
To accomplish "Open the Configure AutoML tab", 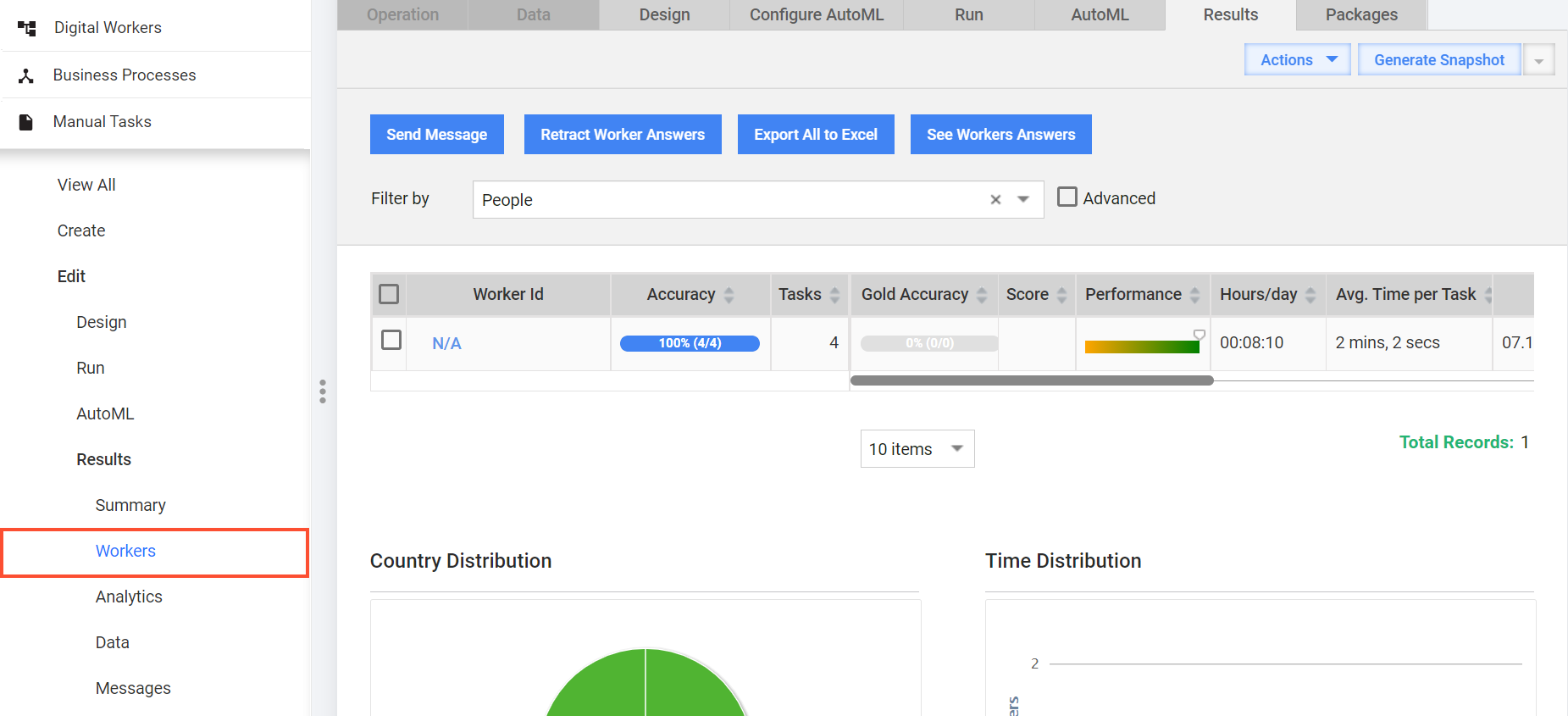I will tap(817, 14).
